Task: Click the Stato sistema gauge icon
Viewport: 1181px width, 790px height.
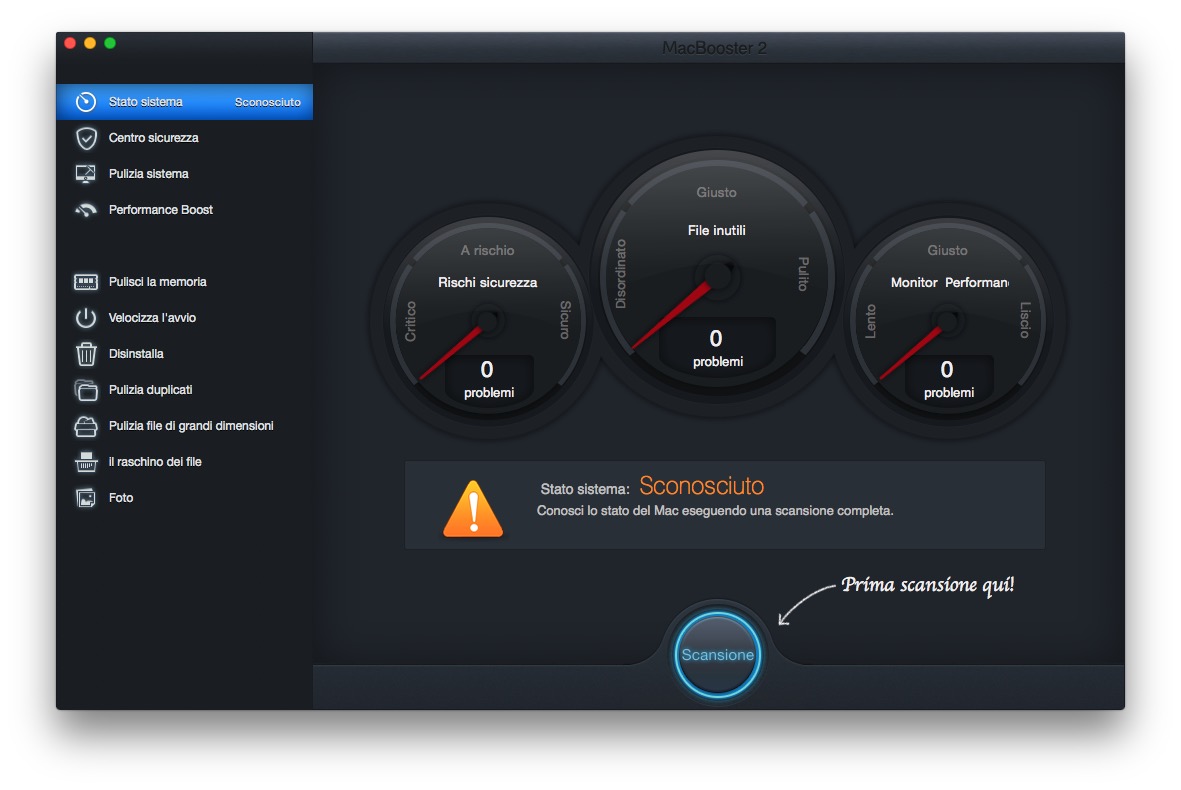Action: coord(86,102)
